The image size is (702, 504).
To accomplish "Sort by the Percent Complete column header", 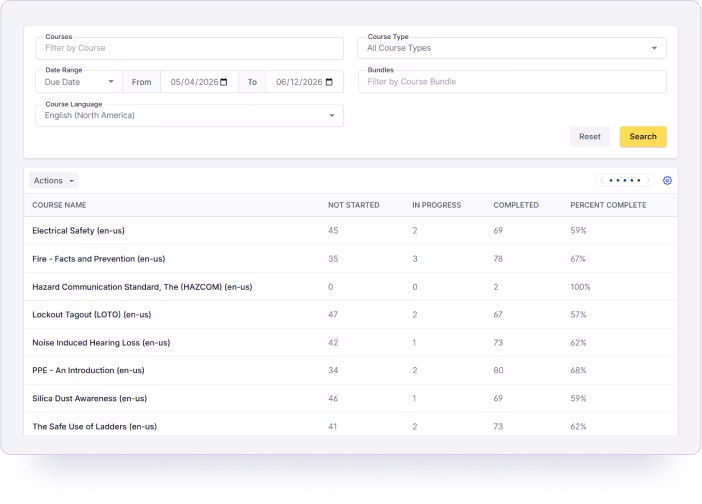I will 608,205.
